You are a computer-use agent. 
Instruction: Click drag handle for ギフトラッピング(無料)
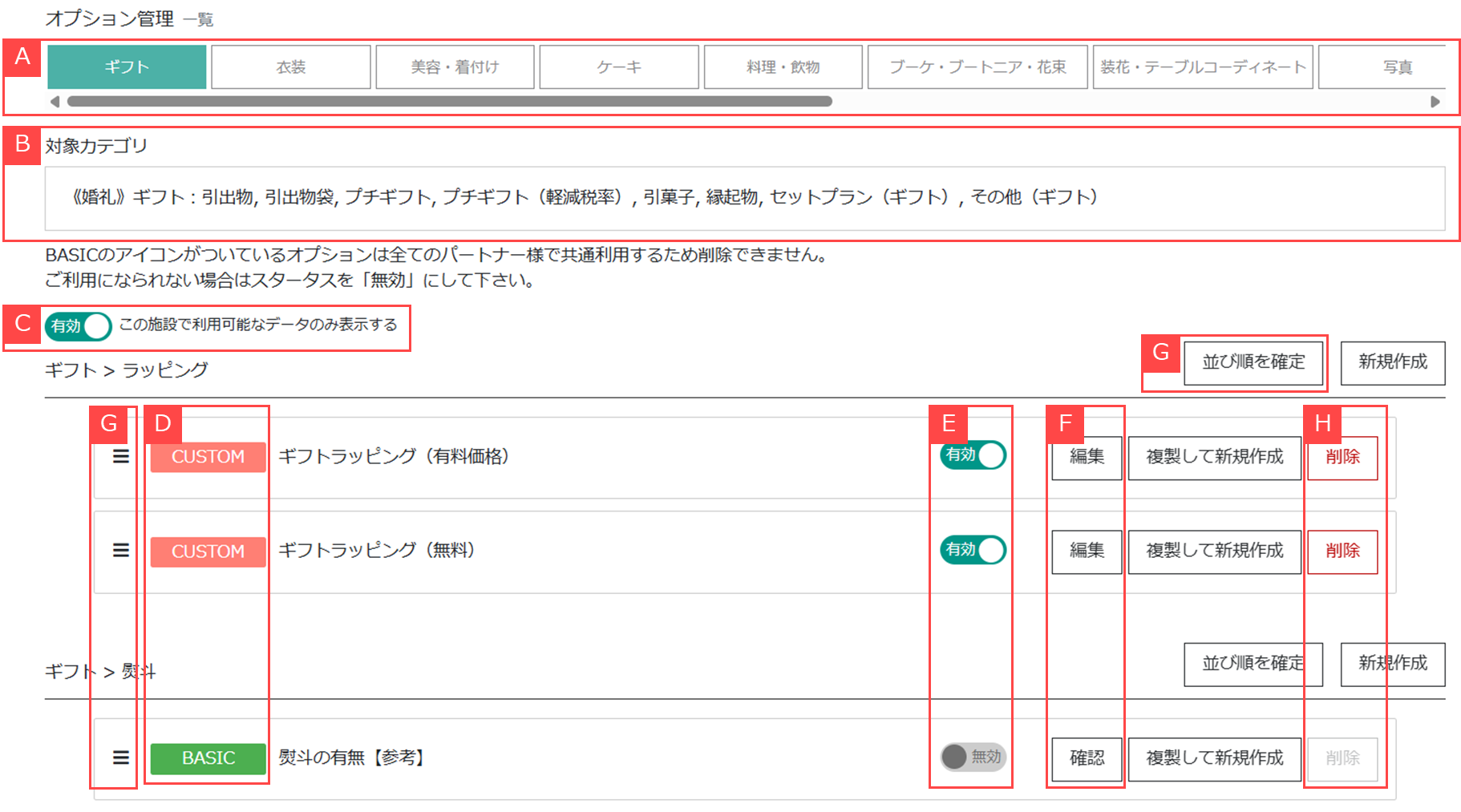(120, 550)
